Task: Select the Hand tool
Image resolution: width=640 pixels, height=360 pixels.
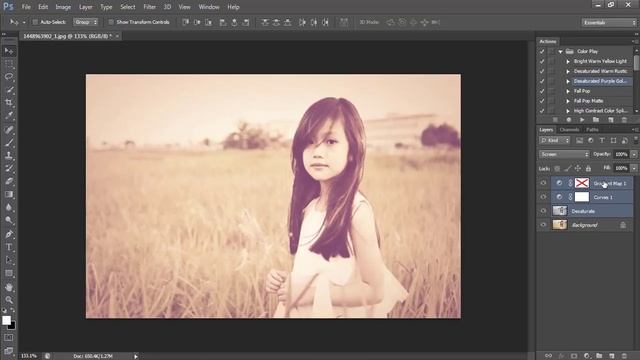Action: tap(9, 287)
